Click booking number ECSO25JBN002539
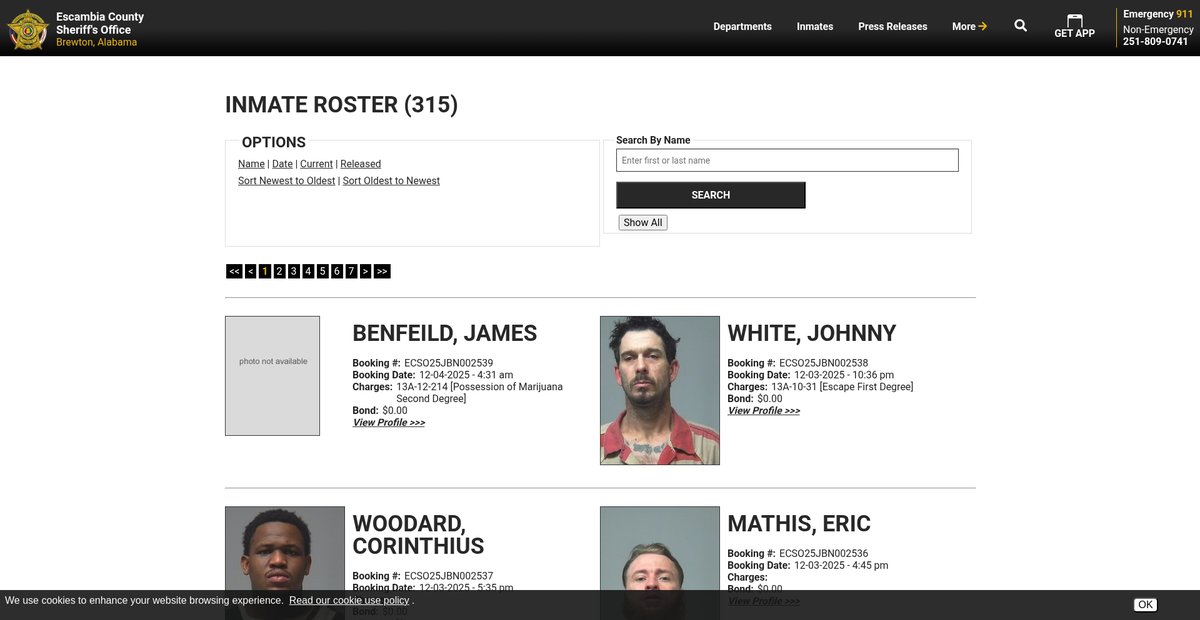1200x620 pixels. pyautogui.click(x=449, y=363)
